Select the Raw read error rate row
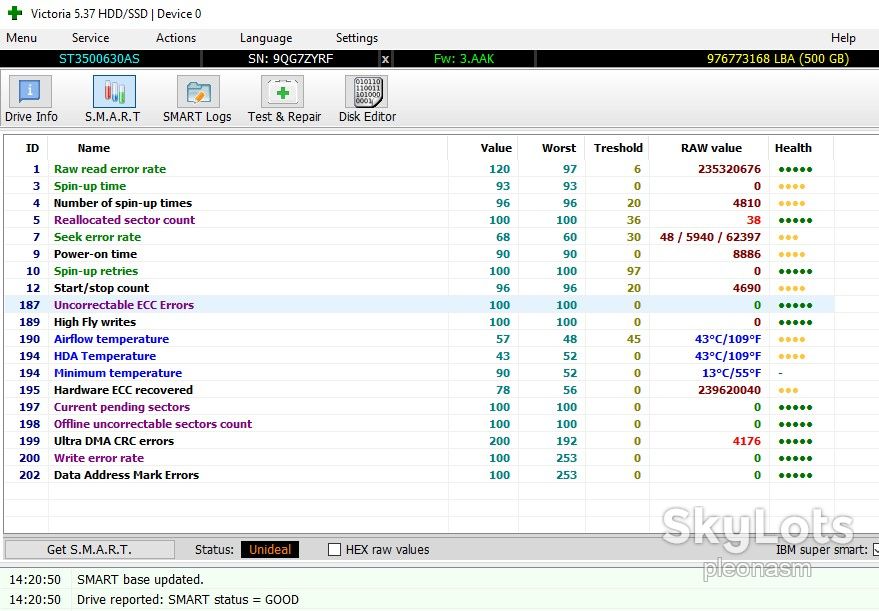The width and height of the screenshot is (879, 611). [419, 169]
